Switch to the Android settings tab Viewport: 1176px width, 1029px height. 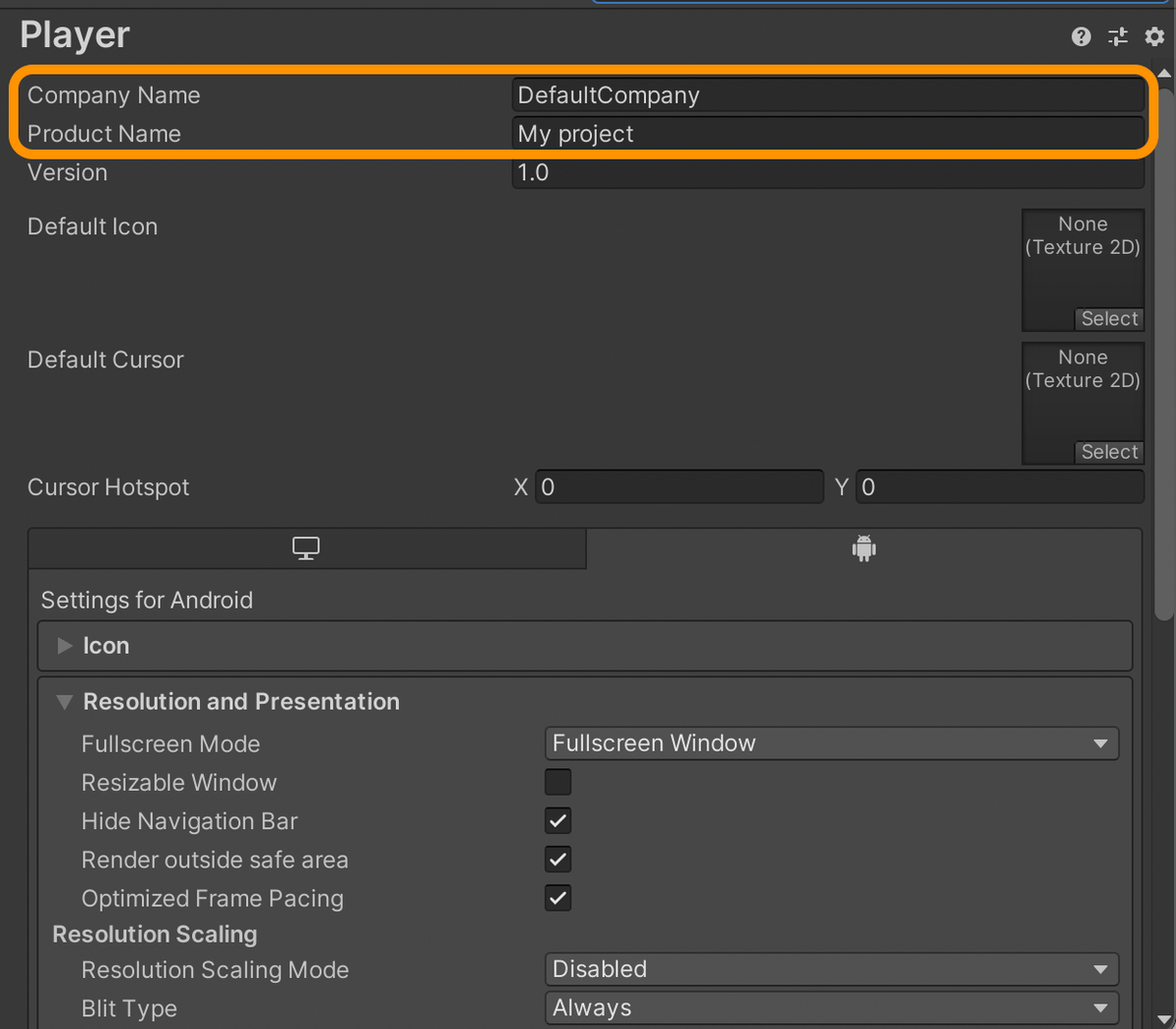(x=863, y=548)
